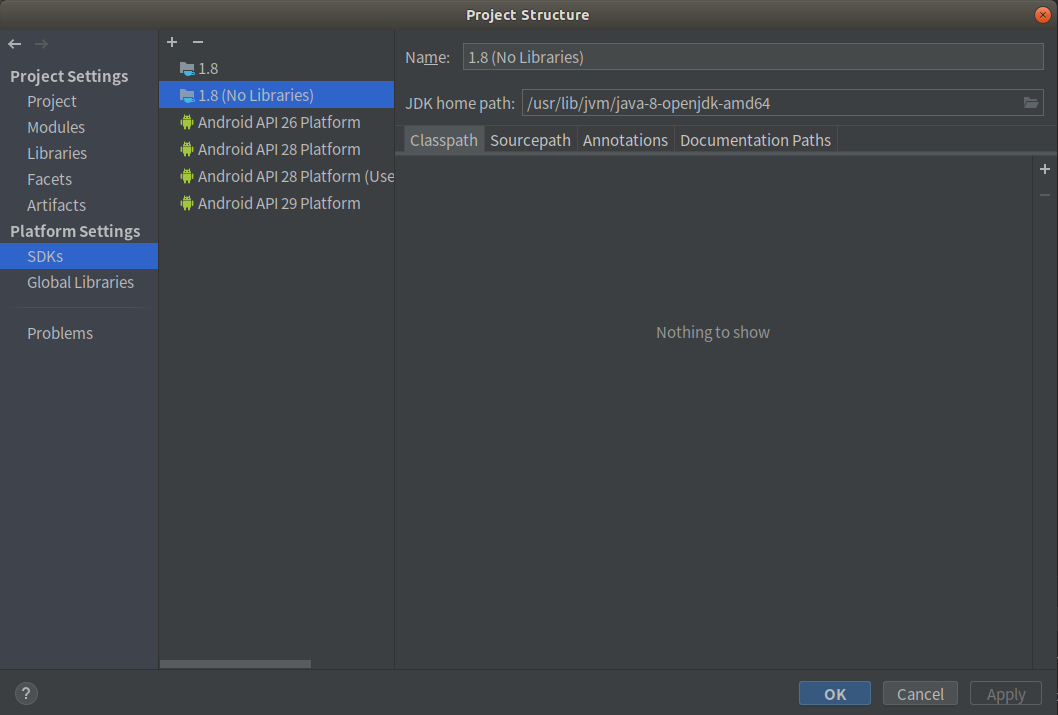Click the Cancel button
The height and width of the screenshot is (715, 1058).
(x=919, y=693)
